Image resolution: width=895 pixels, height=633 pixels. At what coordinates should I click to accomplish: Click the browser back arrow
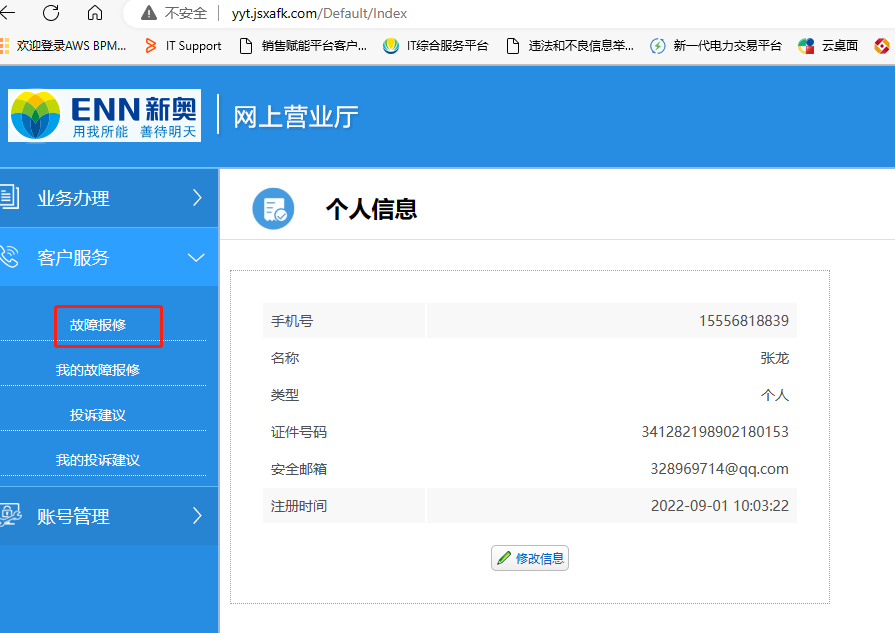(x=7, y=13)
